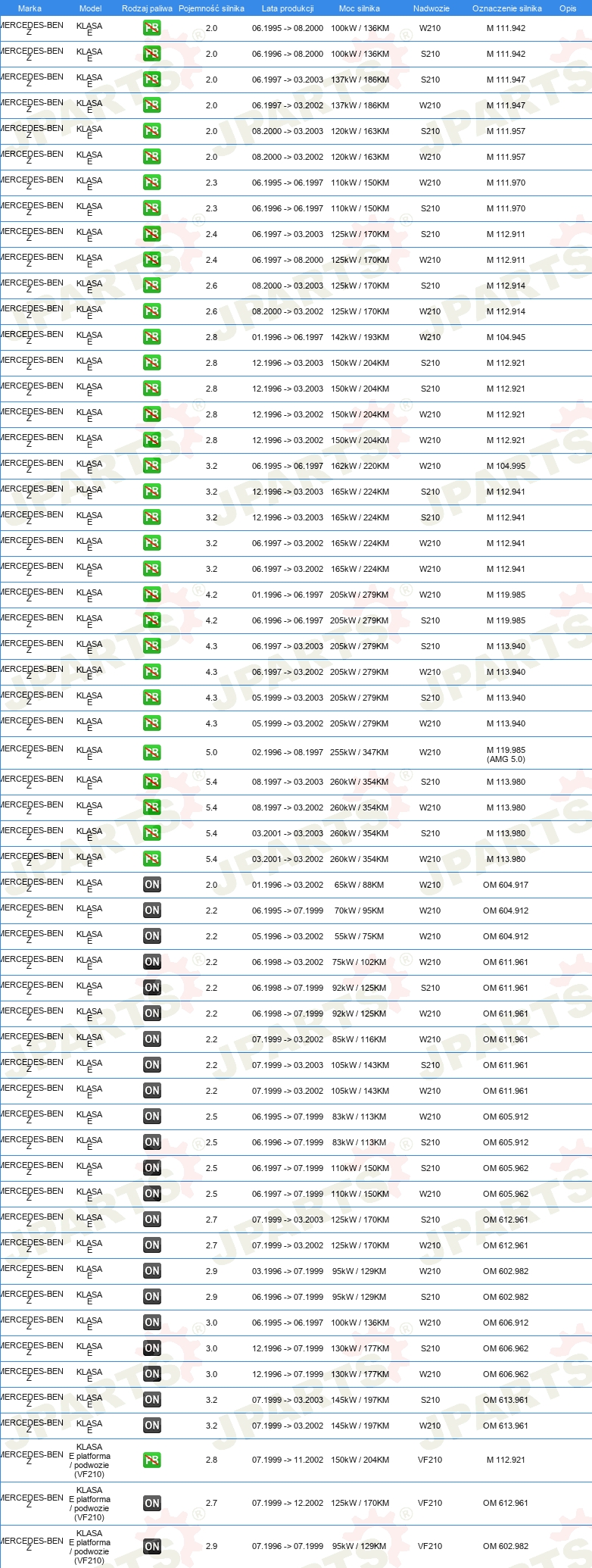Click the ON icon in the 55kW / 75KM row
Screen dimensions: 592x1568
click(152, 936)
